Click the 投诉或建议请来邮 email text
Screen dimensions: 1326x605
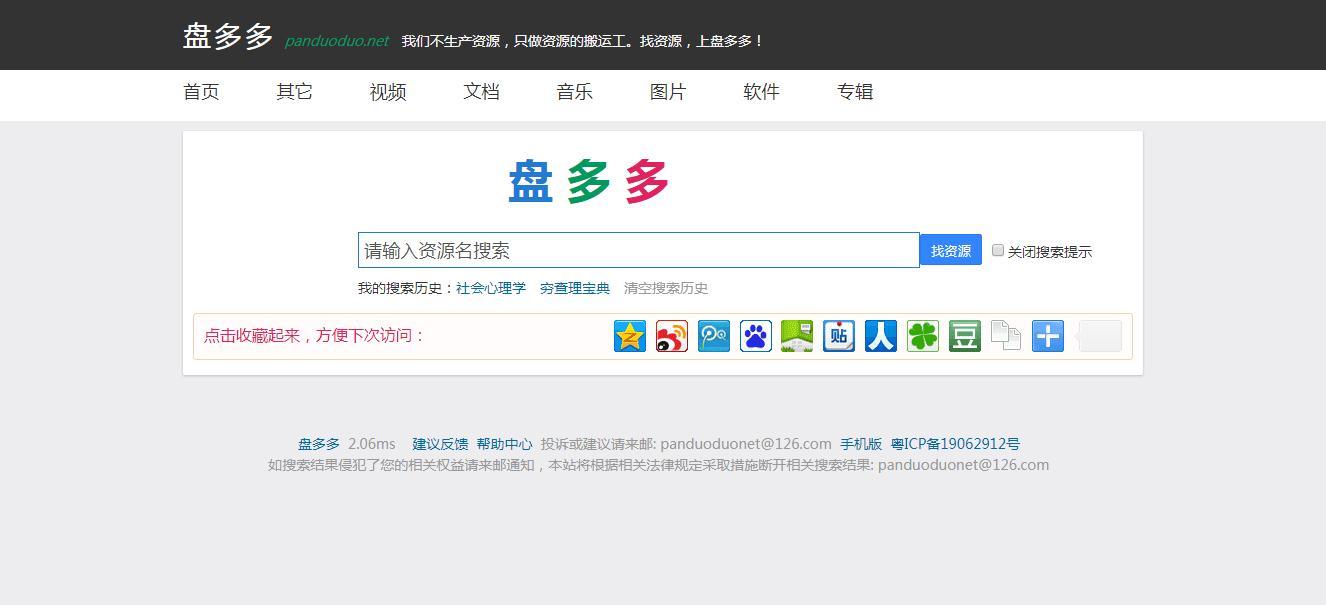[x=686, y=444]
